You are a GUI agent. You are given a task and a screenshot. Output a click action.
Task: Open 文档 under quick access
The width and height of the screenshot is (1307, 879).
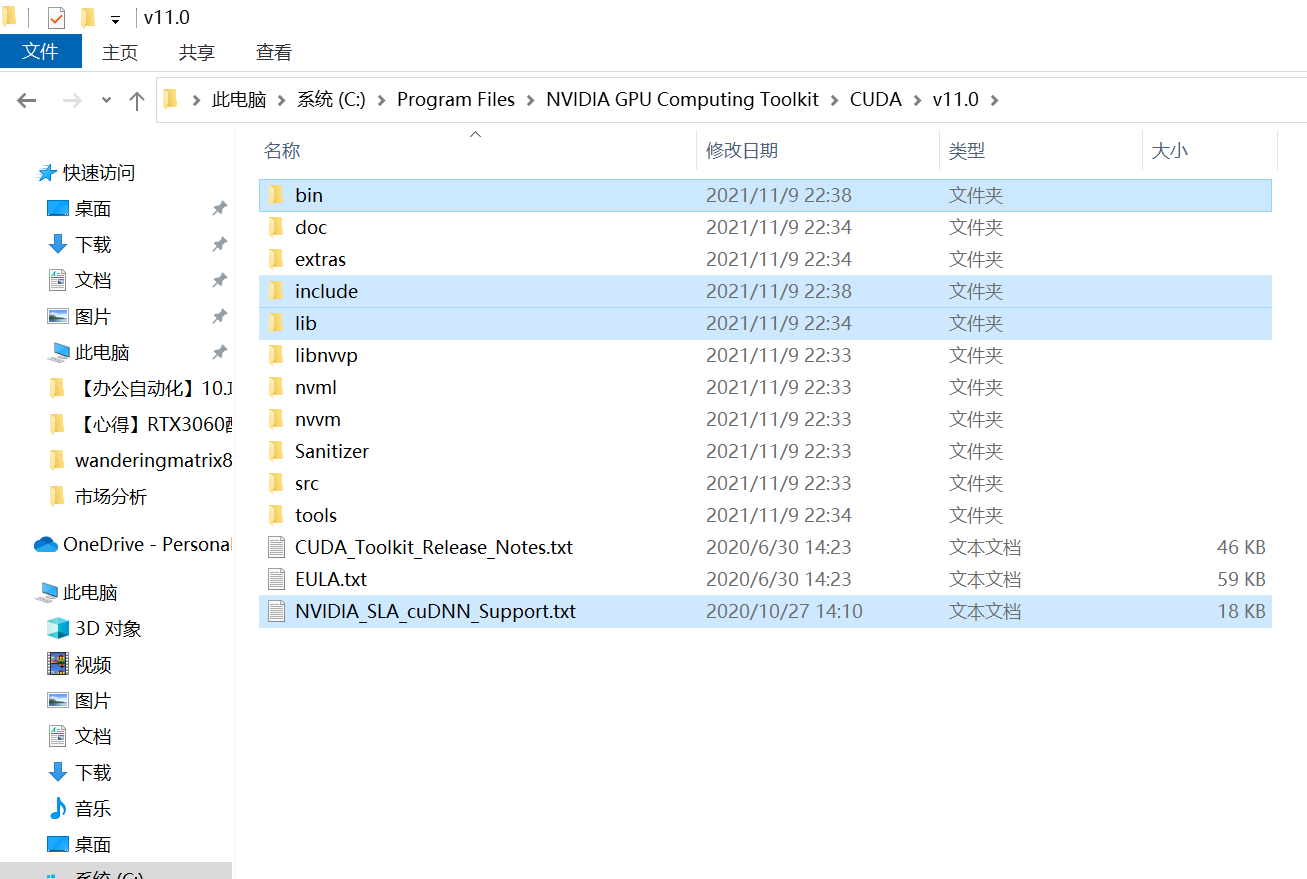93,281
